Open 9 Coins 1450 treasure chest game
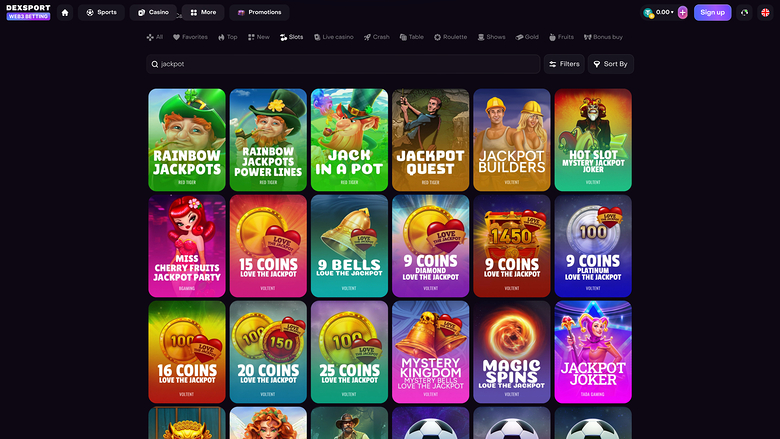The height and width of the screenshot is (439, 780). point(512,246)
